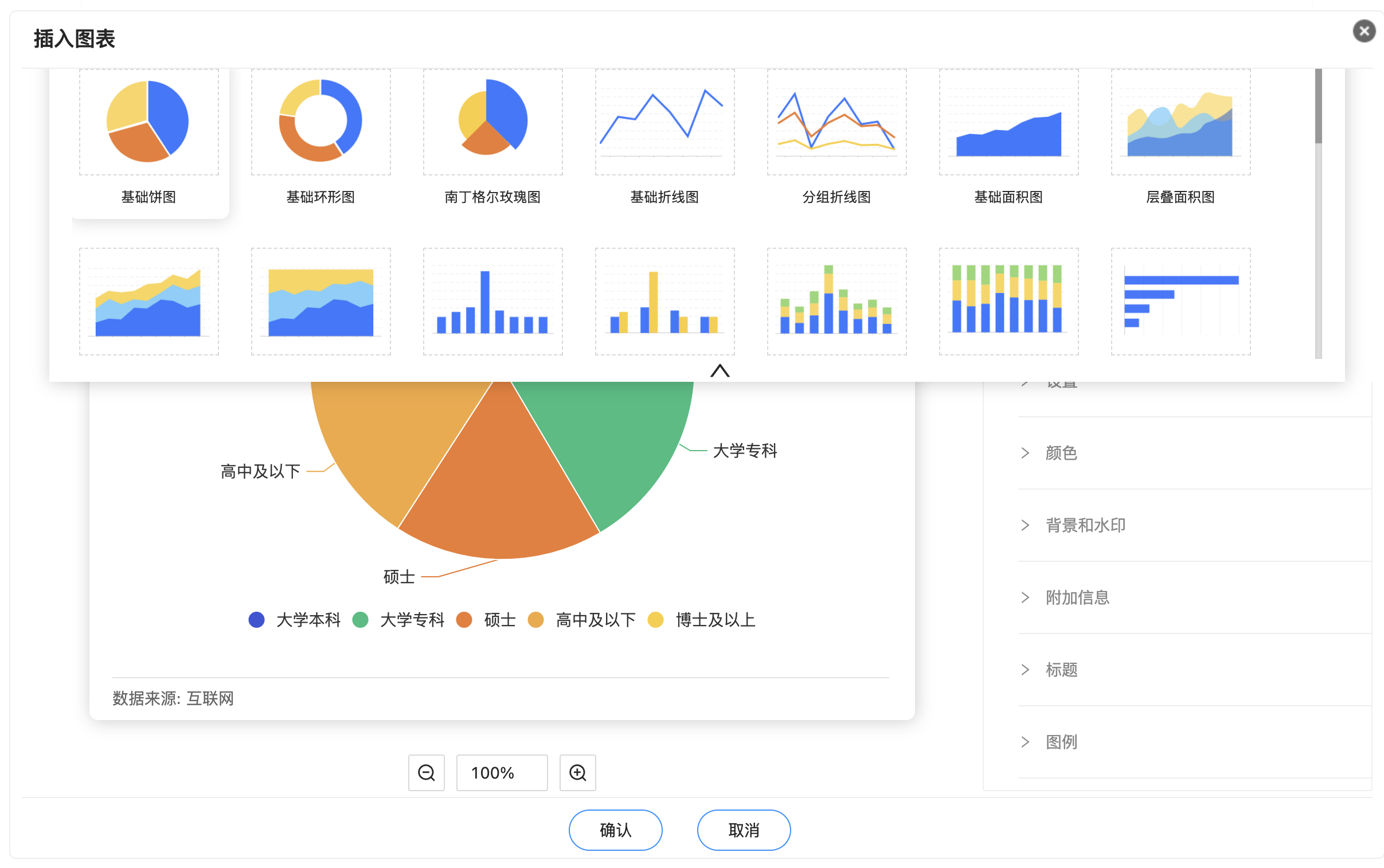Select the 分组折线图 multi-line chart

[836, 138]
